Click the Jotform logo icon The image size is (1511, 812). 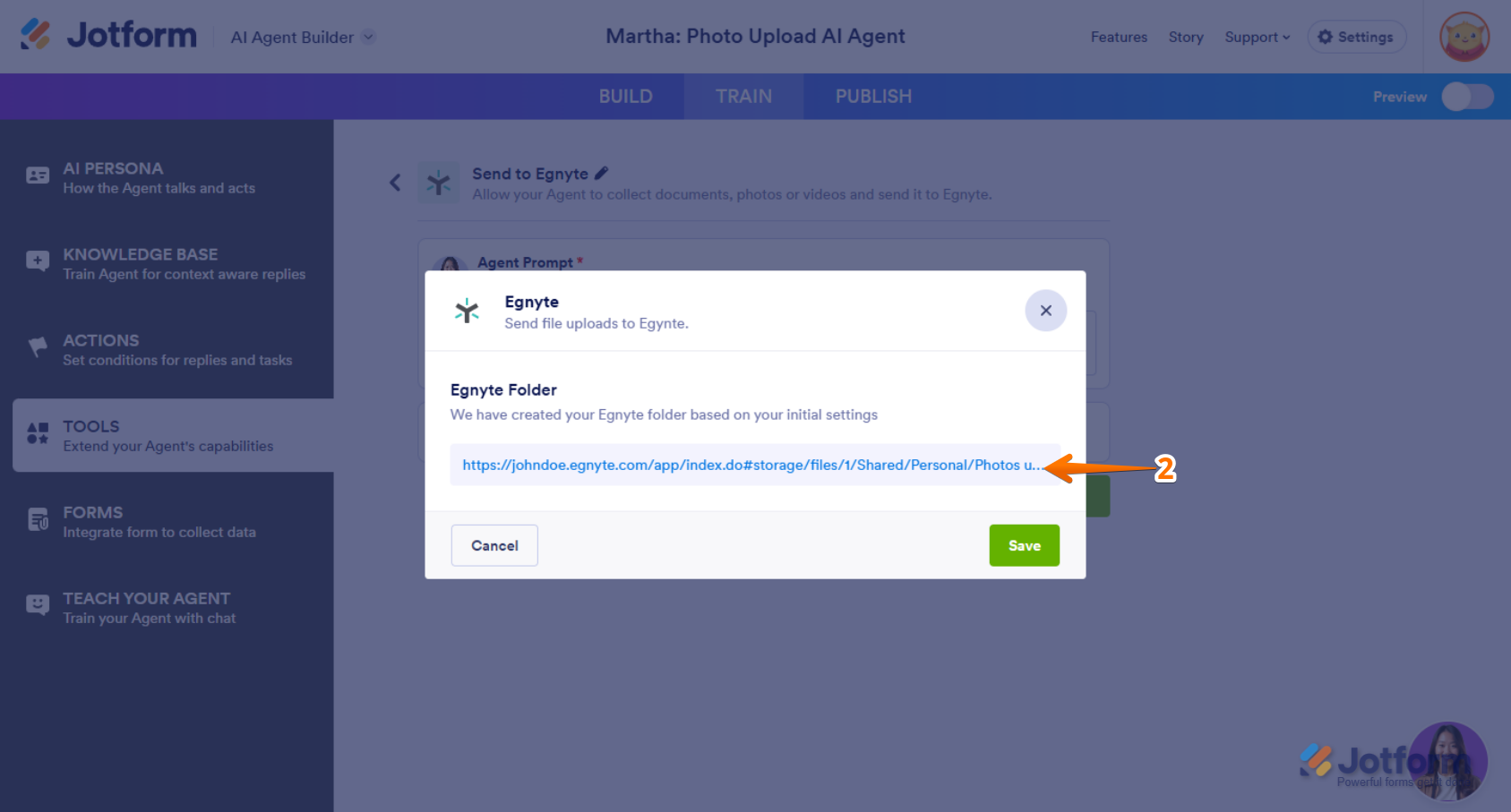(x=36, y=35)
